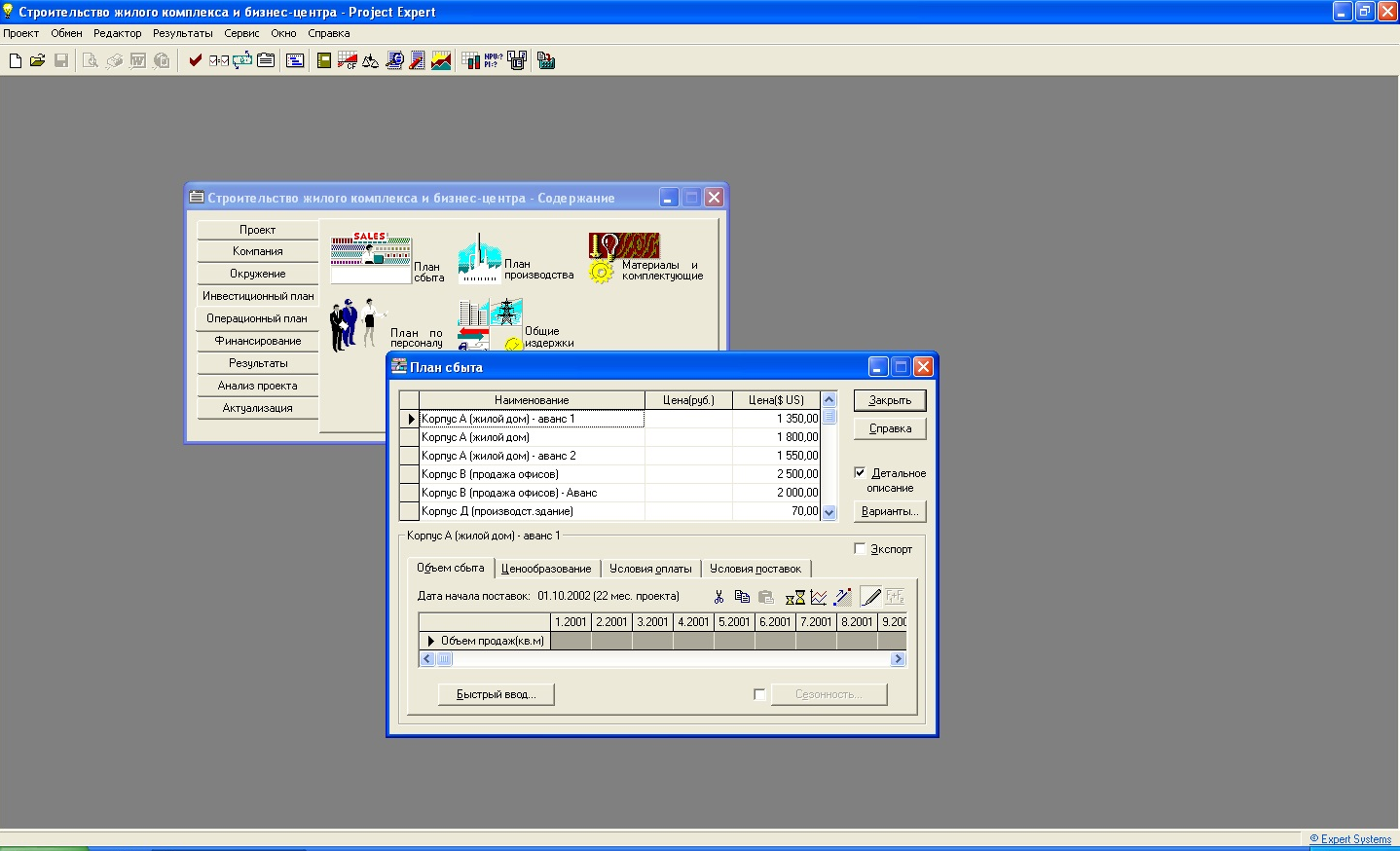Click the last toolbar icon with green table
Viewport: 1400px width, 851px height.
(x=546, y=60)
